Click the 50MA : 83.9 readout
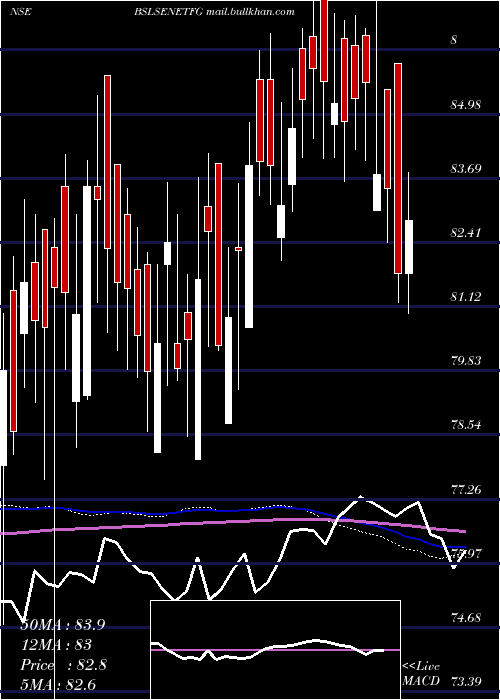This screenshot has width=500, height=700. click(x=63, y=625)
